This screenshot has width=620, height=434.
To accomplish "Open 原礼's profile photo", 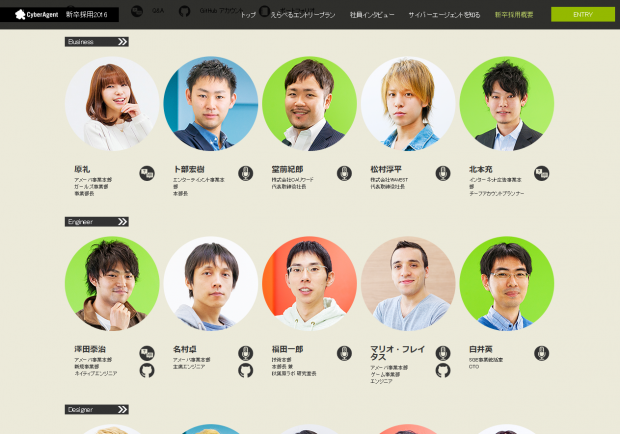I will click(112, 104).
